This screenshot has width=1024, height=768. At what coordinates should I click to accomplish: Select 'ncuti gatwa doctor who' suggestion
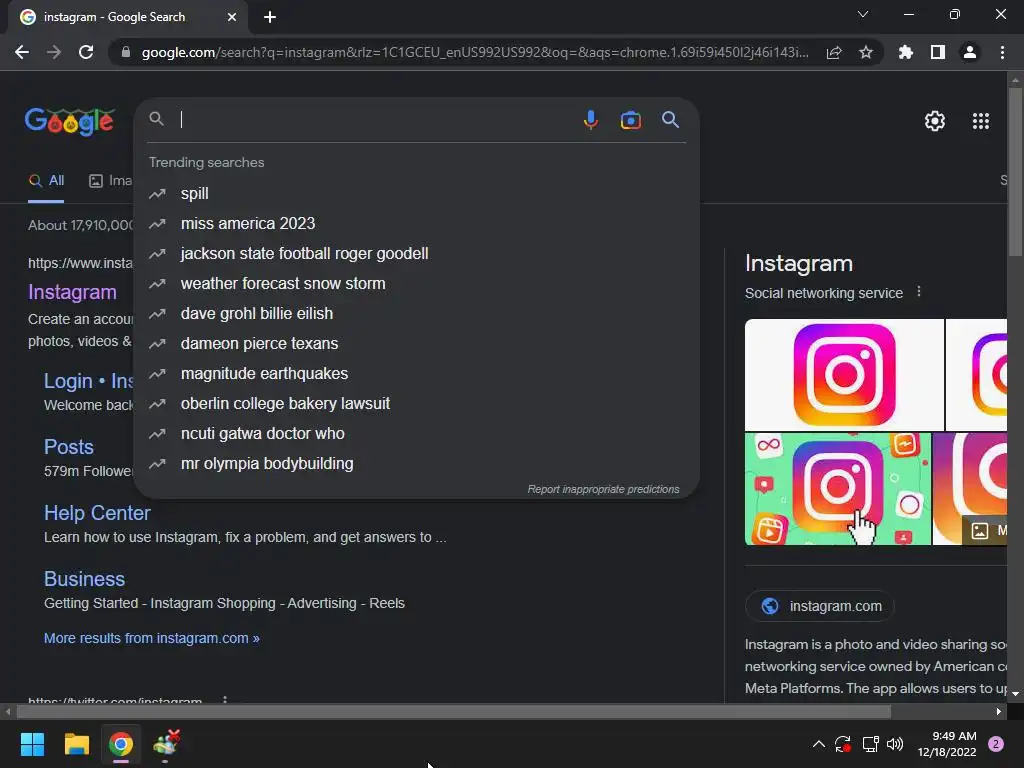pos(417,434)
